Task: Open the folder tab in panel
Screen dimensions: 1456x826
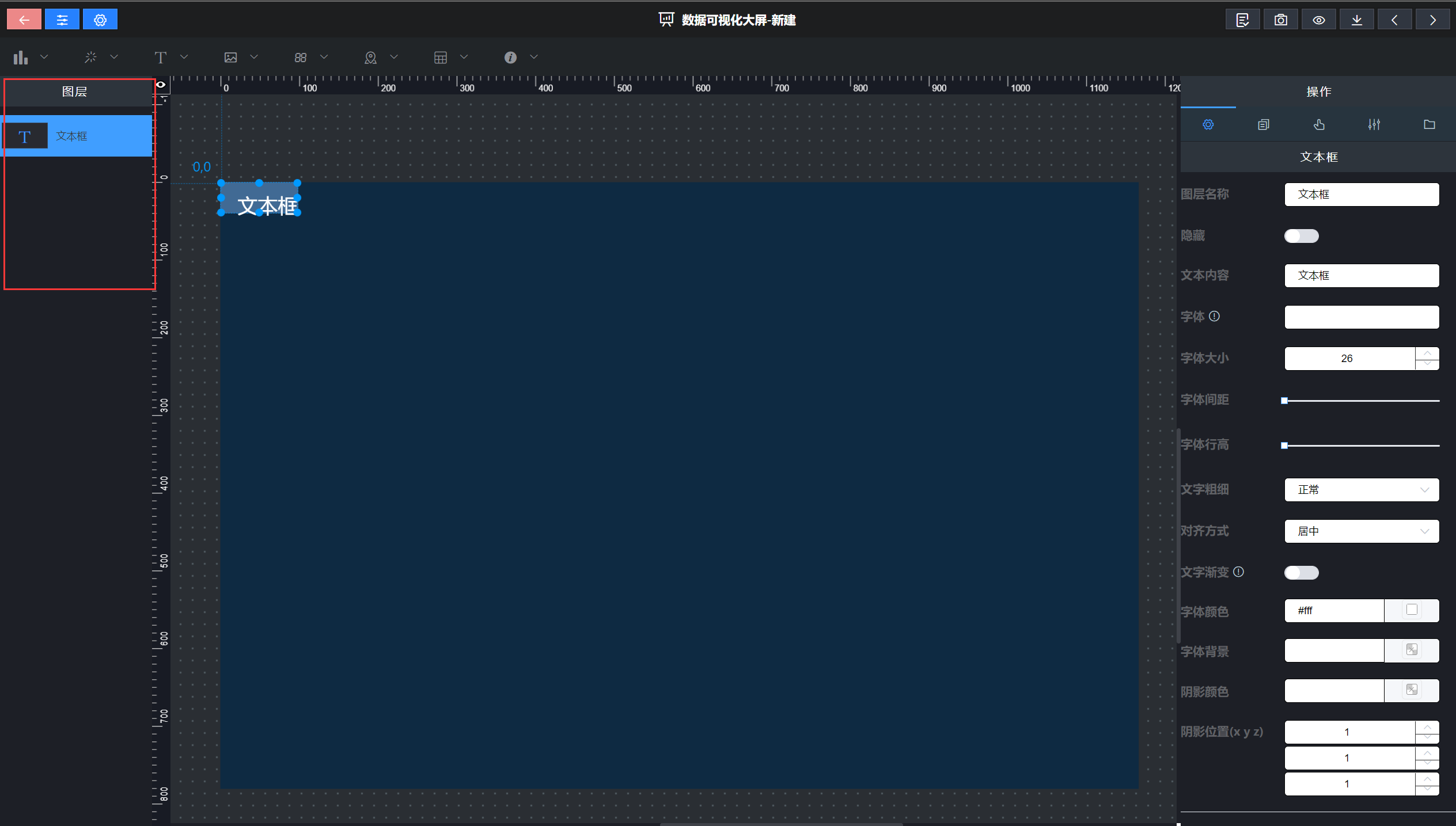Action: 1430,124
